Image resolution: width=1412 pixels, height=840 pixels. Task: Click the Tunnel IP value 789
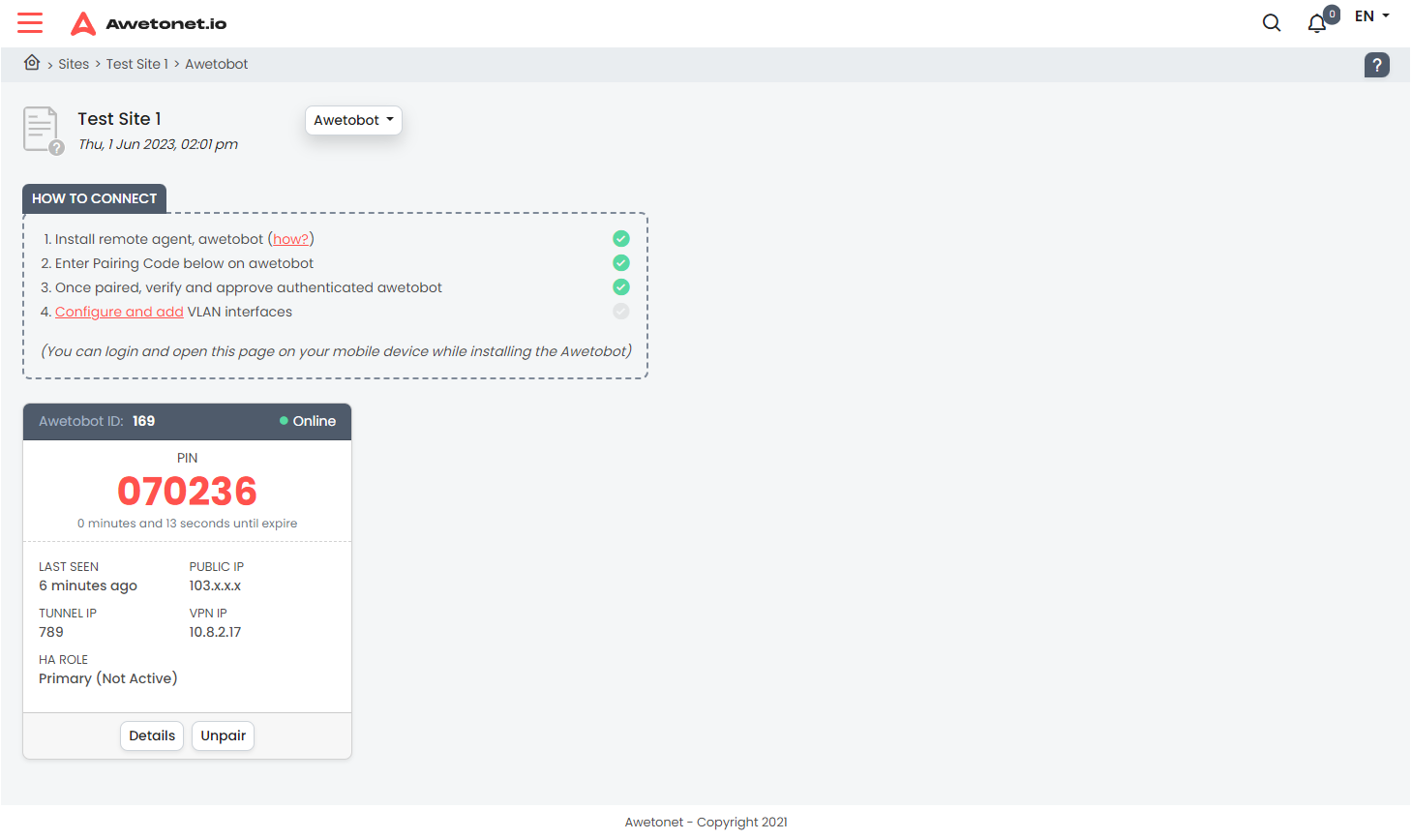[51, 632]
